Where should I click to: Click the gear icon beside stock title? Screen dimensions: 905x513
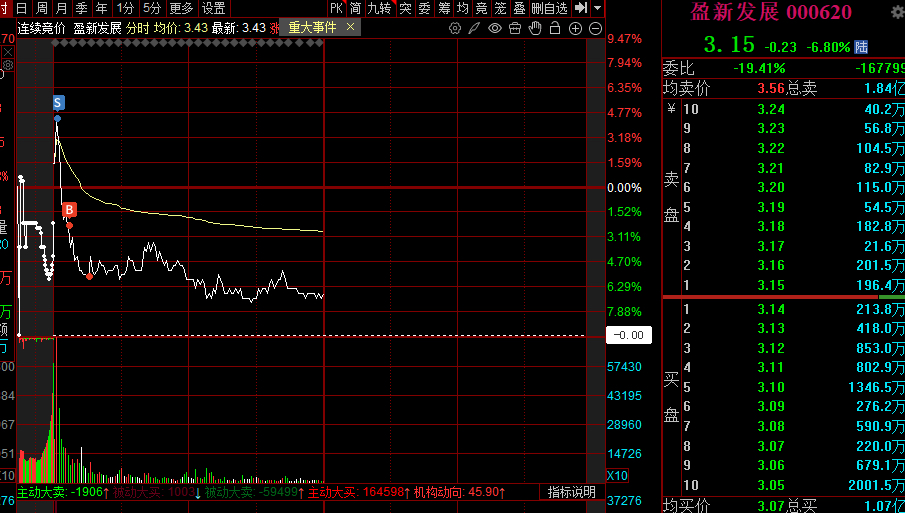click(x=898, y=13)
